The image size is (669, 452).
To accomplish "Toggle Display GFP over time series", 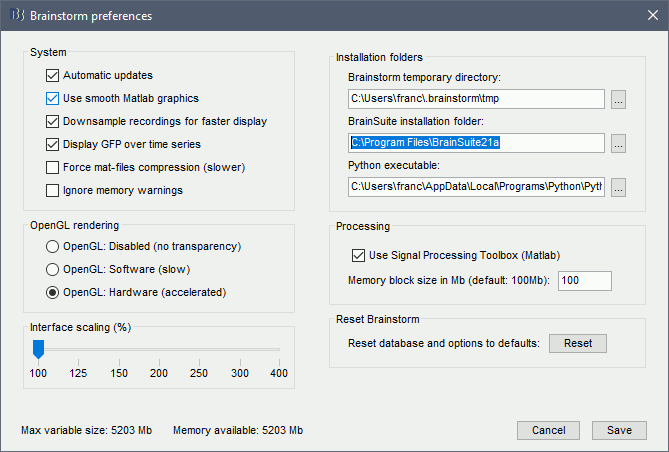I will [x=53, y=144].
